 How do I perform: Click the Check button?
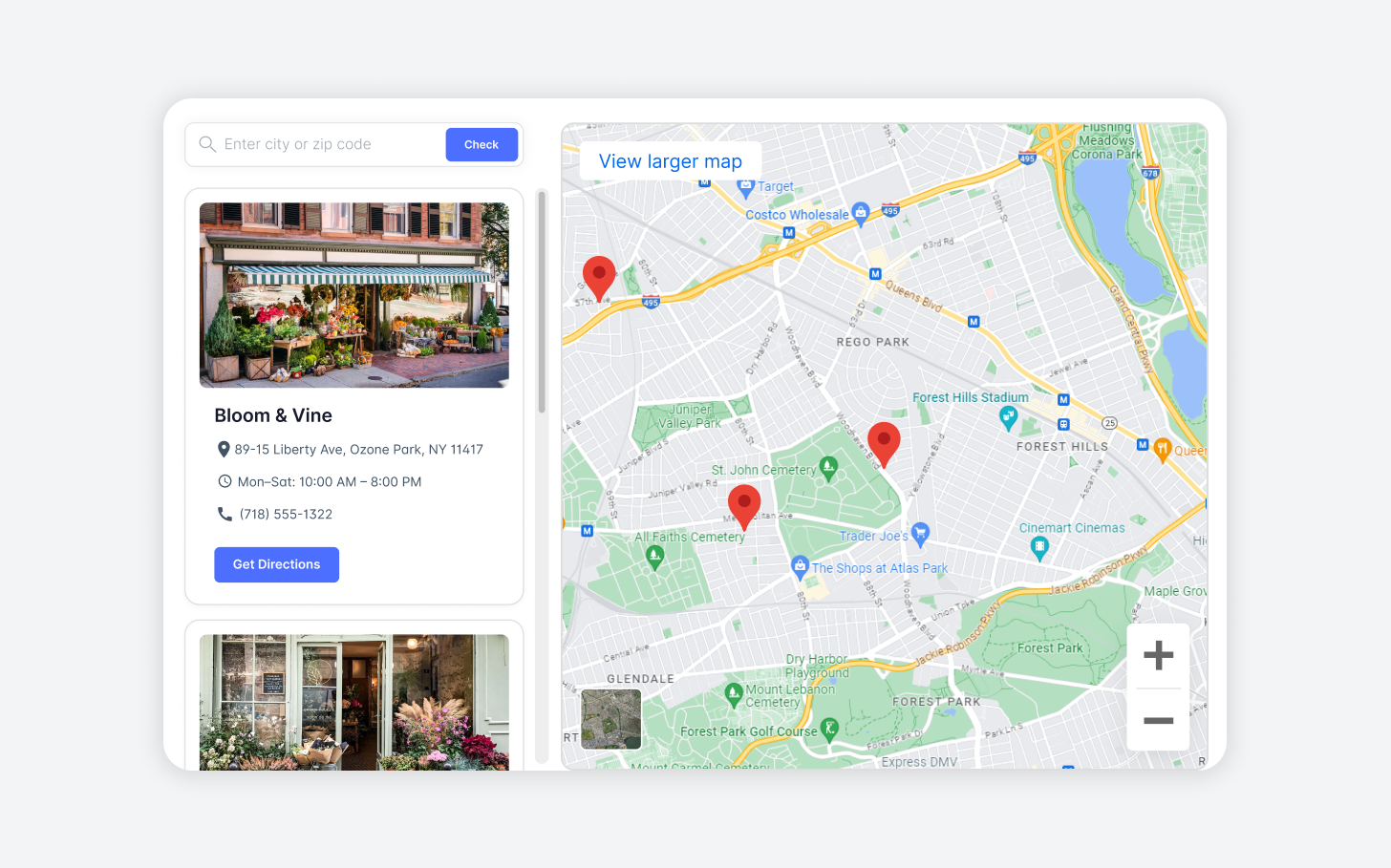pos(481,144)
